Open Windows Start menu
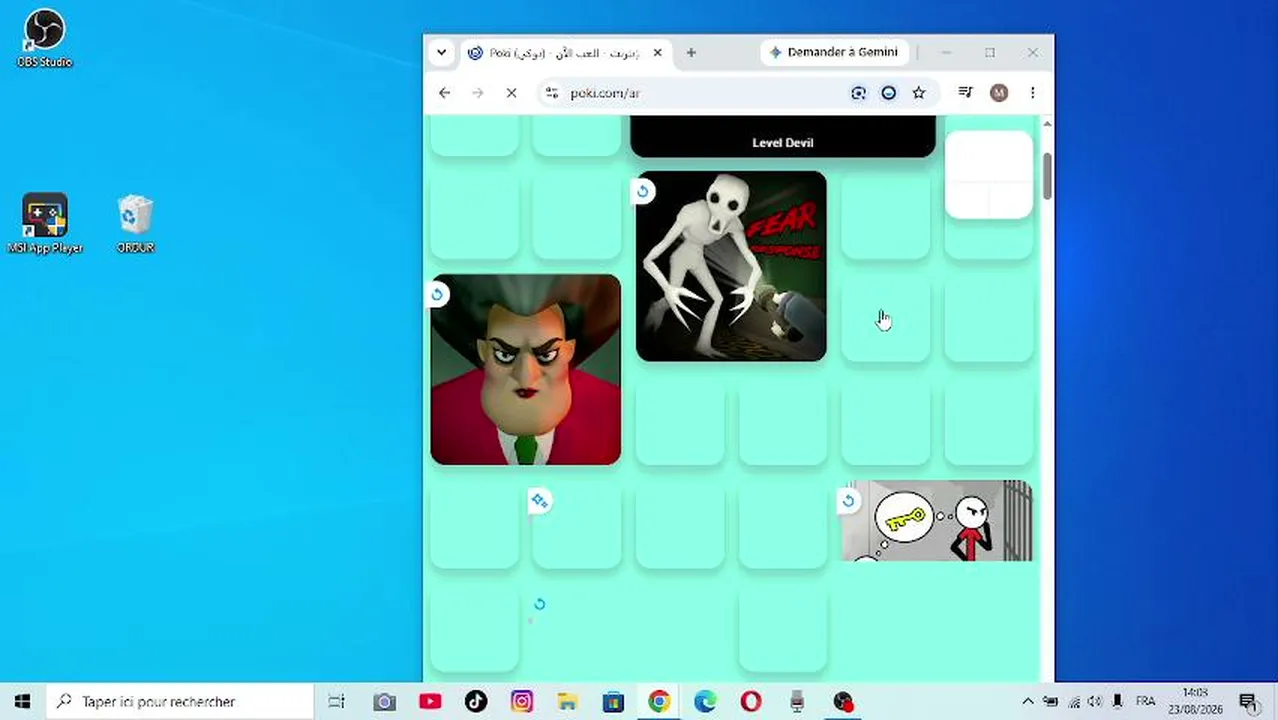This screenshot has width=1278, height=720. (x=22, y=701)
